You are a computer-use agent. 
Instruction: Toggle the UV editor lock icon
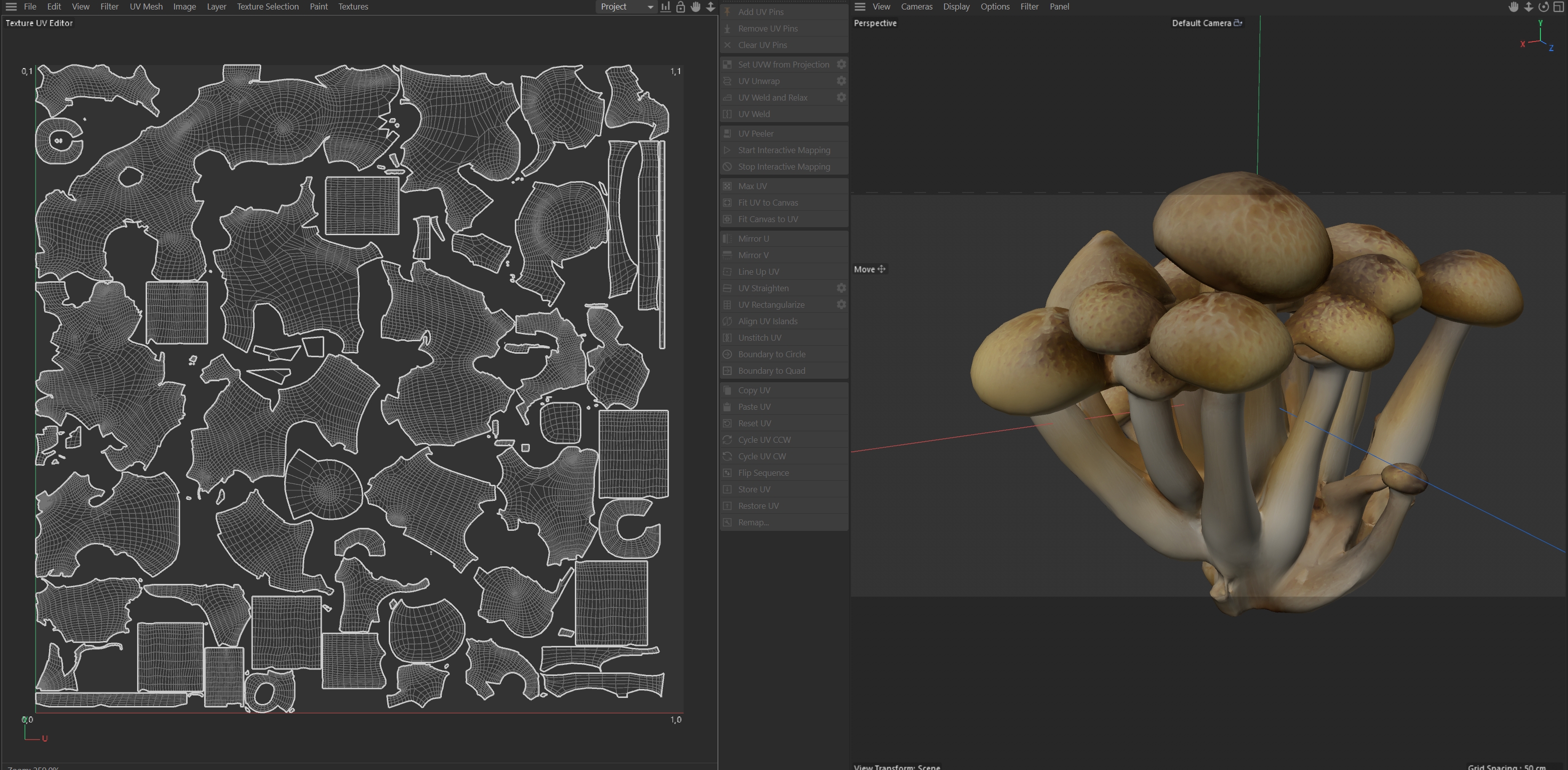[680, 7]
